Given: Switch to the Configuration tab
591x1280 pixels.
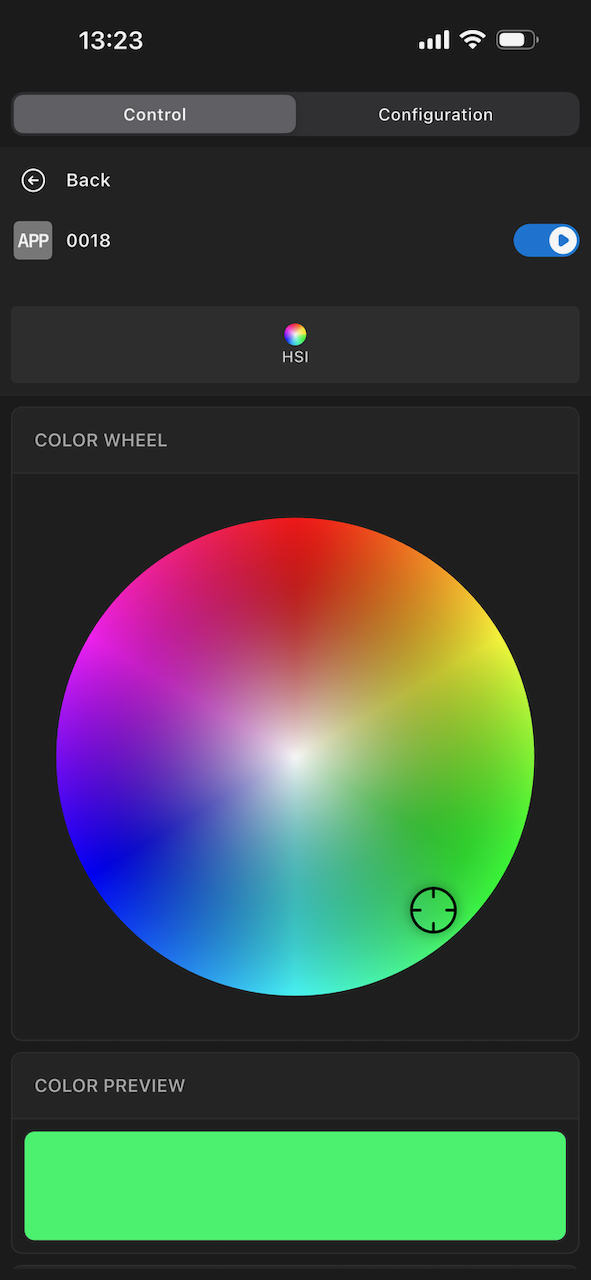Looking at the screenshot, I should click(x=436, y=115).
